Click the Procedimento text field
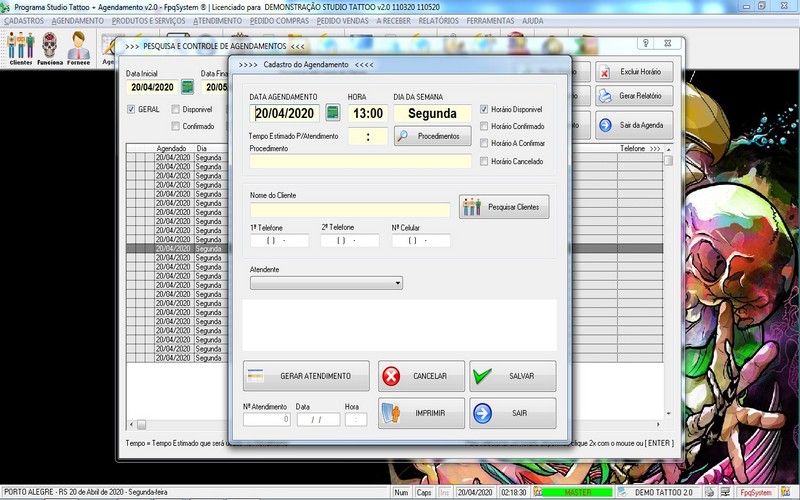This screenshot has height=500, width=800. [x=360, y=162]
